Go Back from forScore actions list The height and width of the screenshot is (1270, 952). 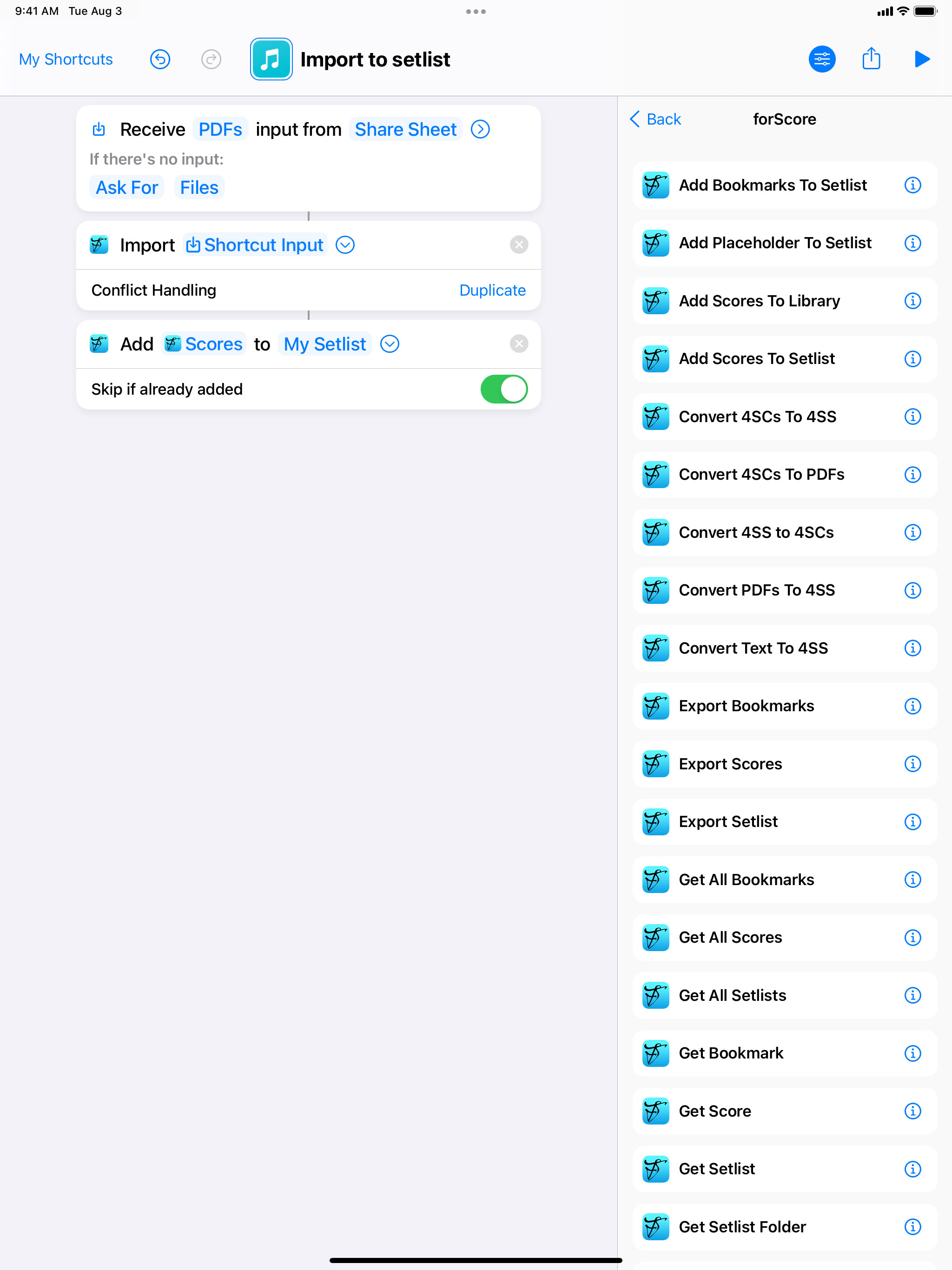[656, 119]
